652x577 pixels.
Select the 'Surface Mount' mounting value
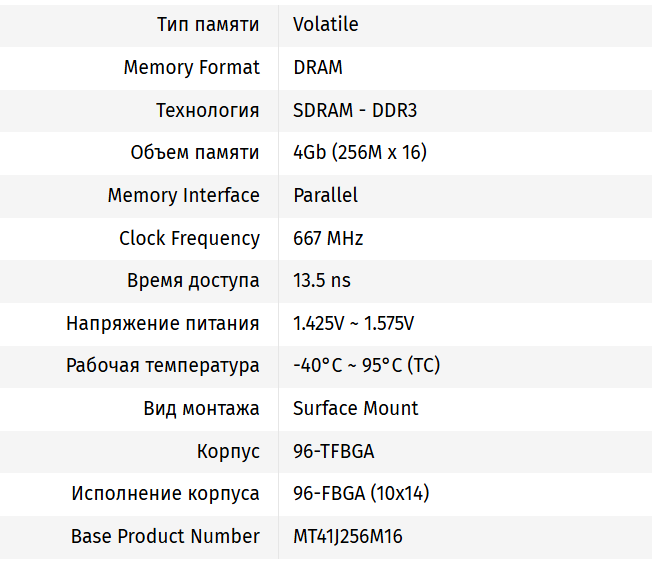(355, 408)
